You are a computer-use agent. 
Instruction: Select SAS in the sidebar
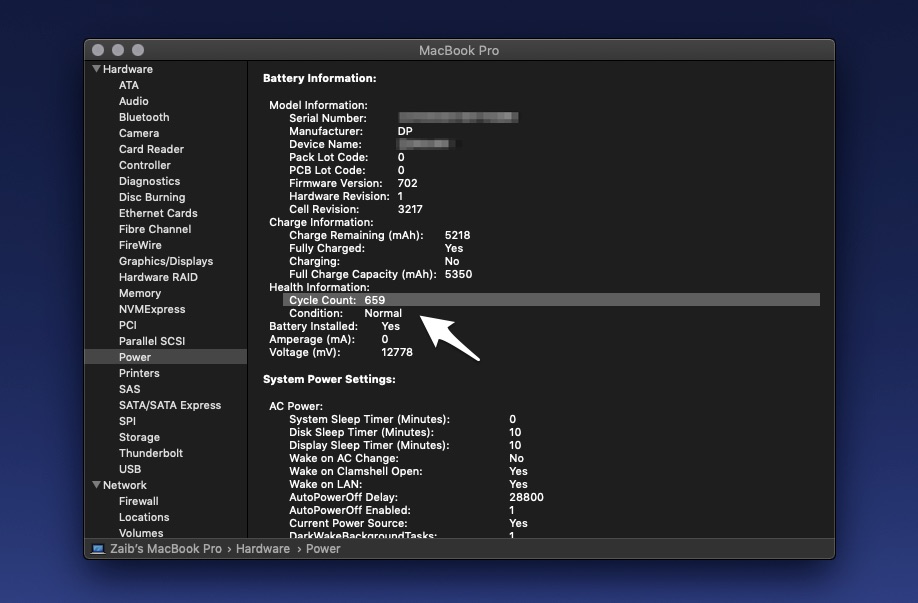(x=129, y=389)
